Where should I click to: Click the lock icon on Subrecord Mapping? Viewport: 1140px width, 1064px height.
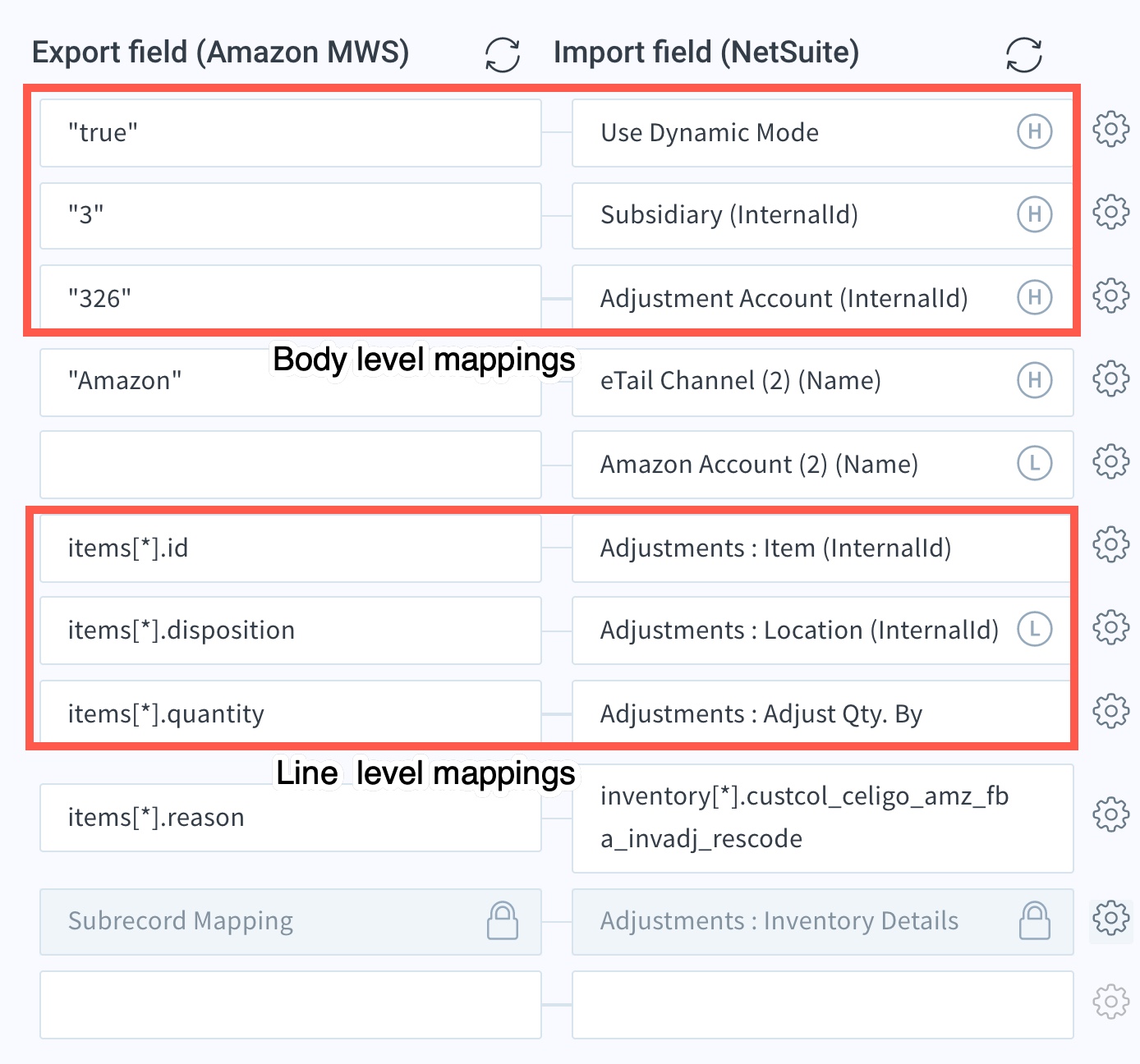tap(502, 920)
